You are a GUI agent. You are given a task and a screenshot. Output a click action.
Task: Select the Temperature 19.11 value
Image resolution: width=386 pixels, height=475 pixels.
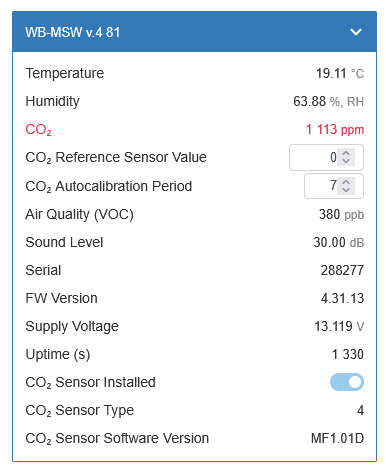coord(331,73)
